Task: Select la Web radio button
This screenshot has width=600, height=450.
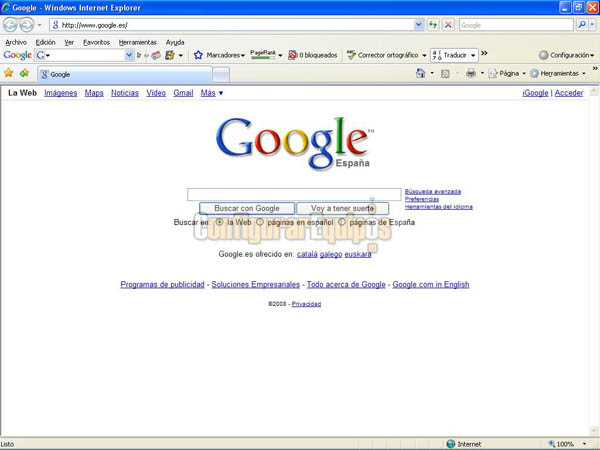Action: [219, 222]
